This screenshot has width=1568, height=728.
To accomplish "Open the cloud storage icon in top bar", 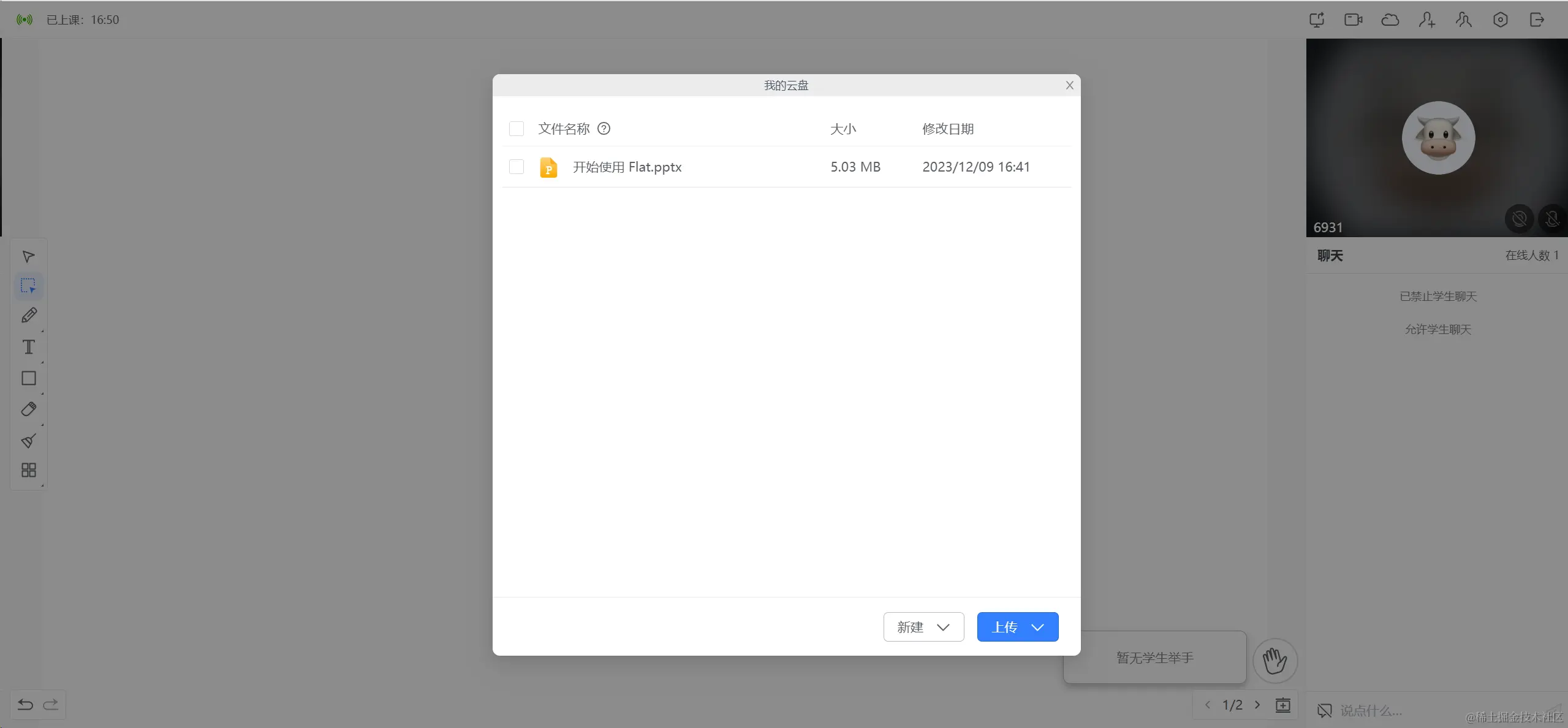I will click(x=1390, y=20).
